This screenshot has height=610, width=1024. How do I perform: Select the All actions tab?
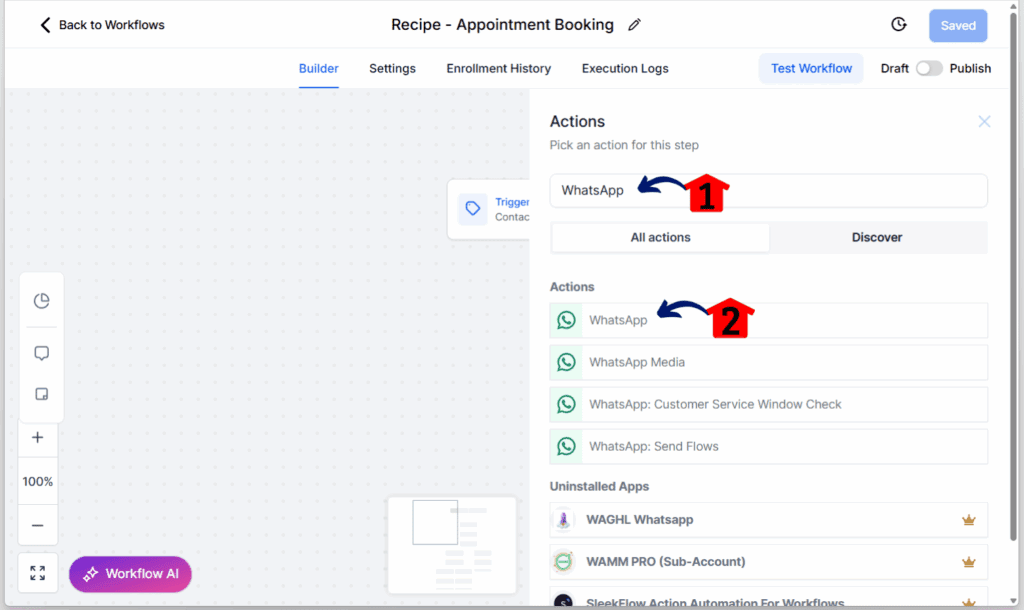pos(660,237)
